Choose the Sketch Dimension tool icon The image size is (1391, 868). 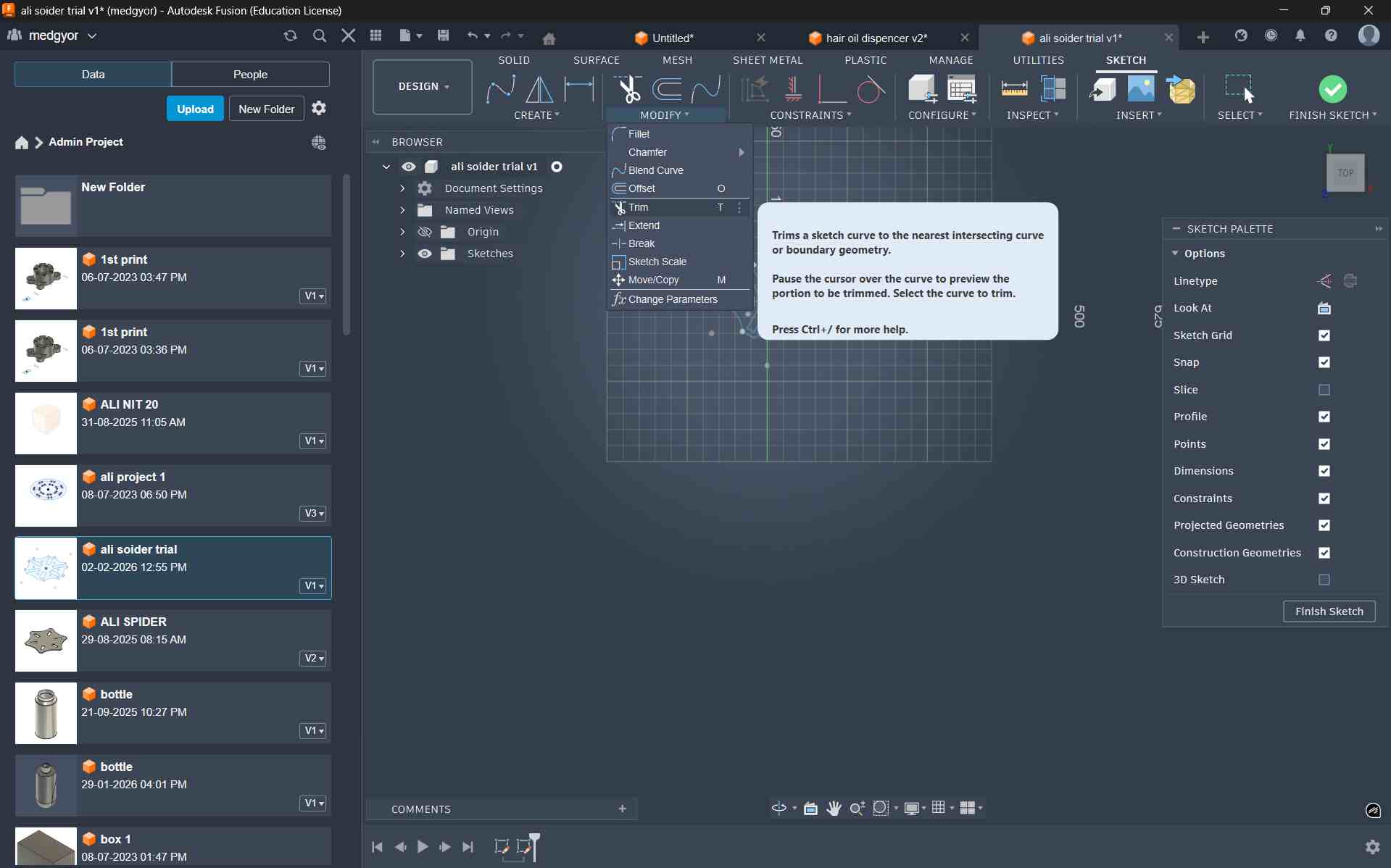pos(578,89)
